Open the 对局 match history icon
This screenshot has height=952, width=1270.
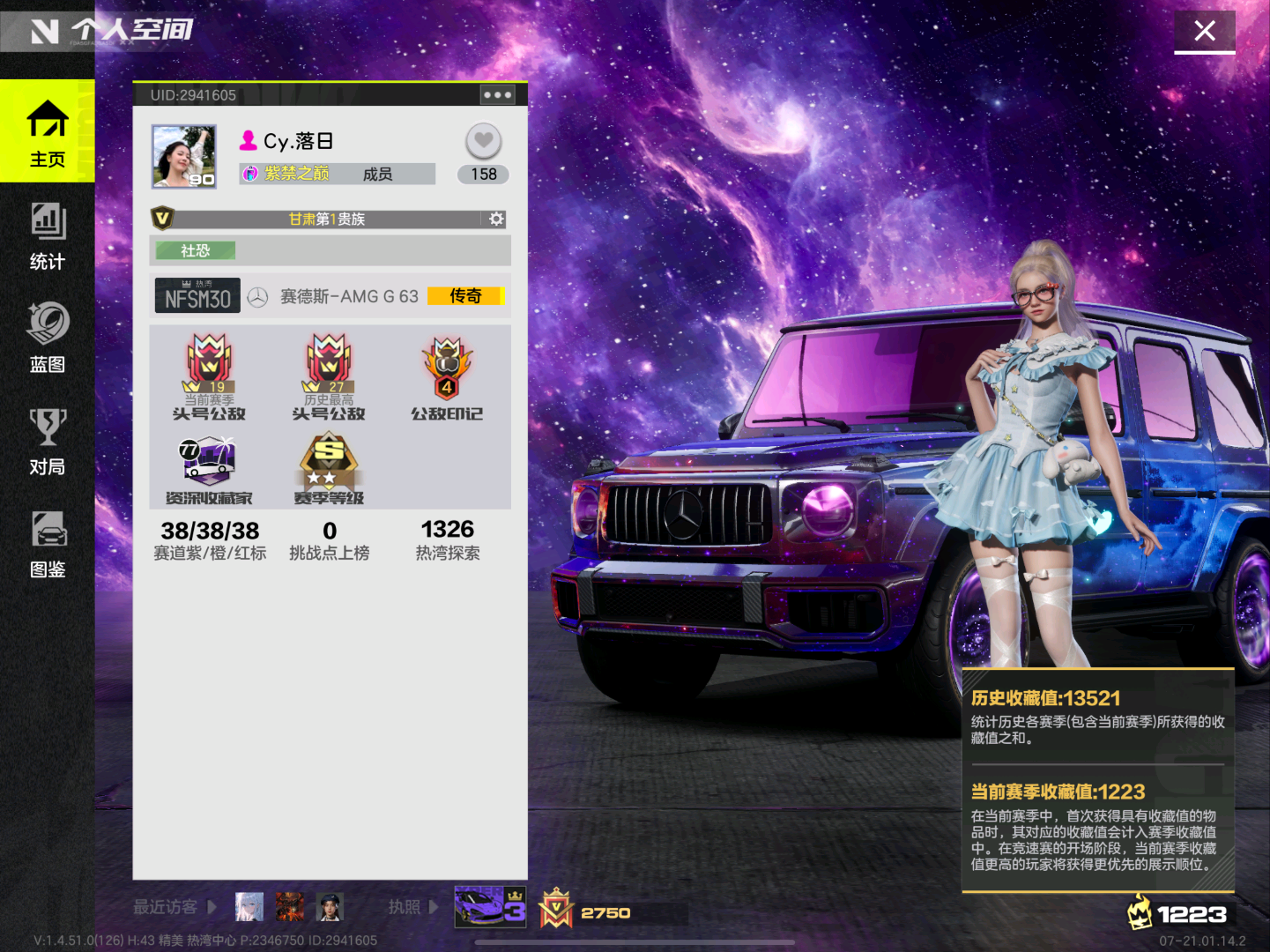[48, 440]
